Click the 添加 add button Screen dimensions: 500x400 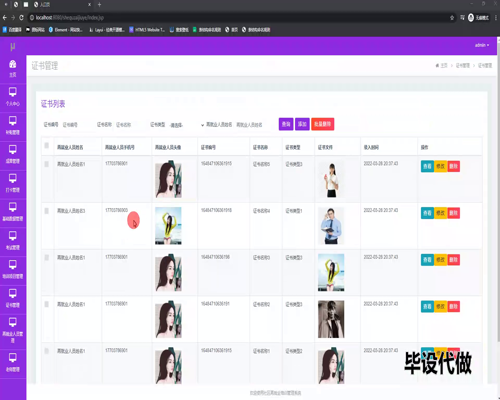(x=302, y=124)
